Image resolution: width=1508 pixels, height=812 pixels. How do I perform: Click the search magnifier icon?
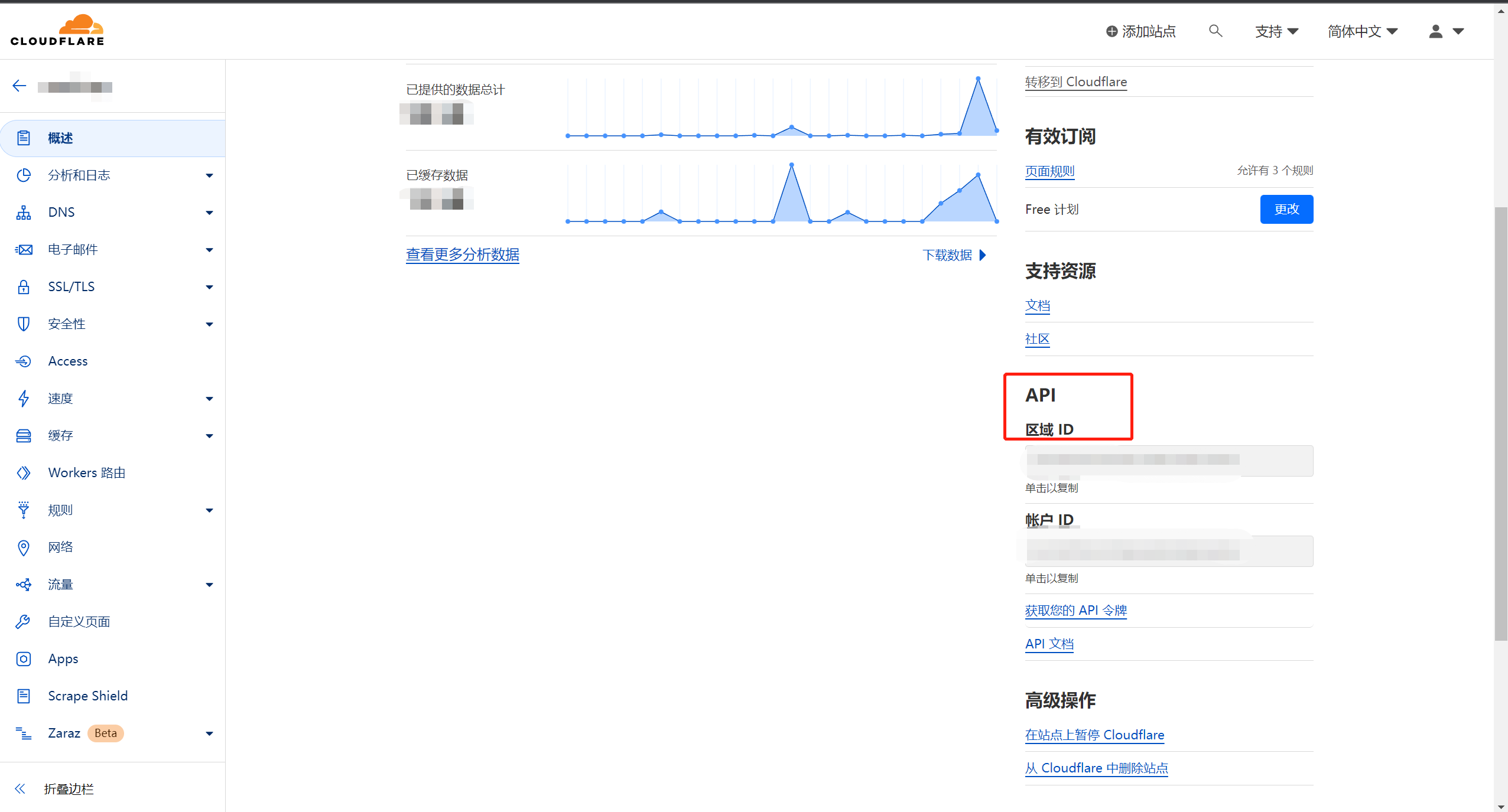coord(1215,31)
